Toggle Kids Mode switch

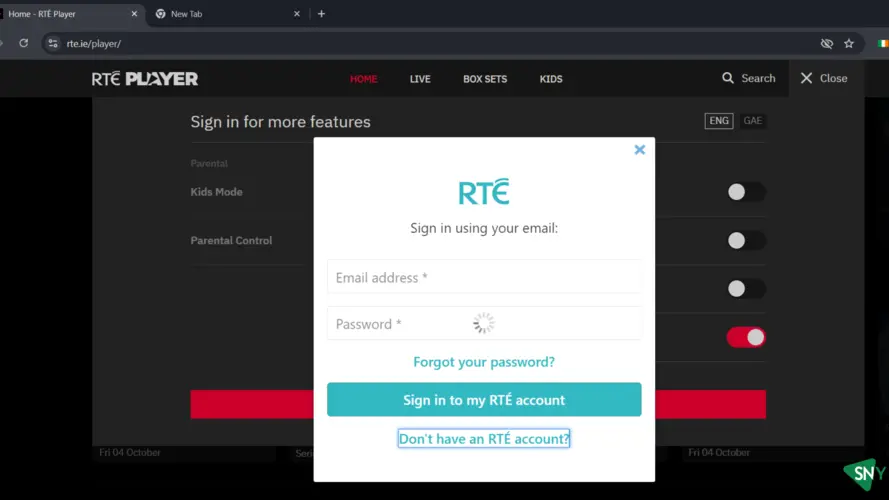(746, 192)
